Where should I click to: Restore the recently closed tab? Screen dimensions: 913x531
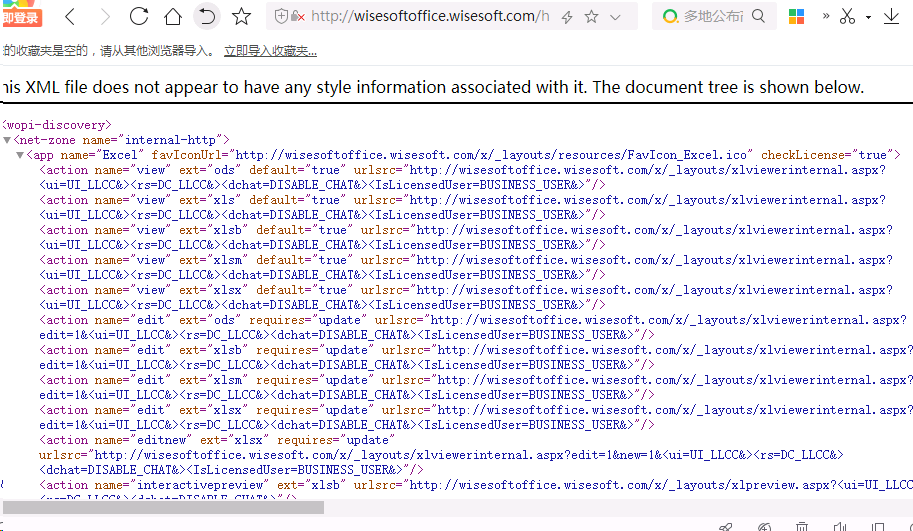coord(206,16)
